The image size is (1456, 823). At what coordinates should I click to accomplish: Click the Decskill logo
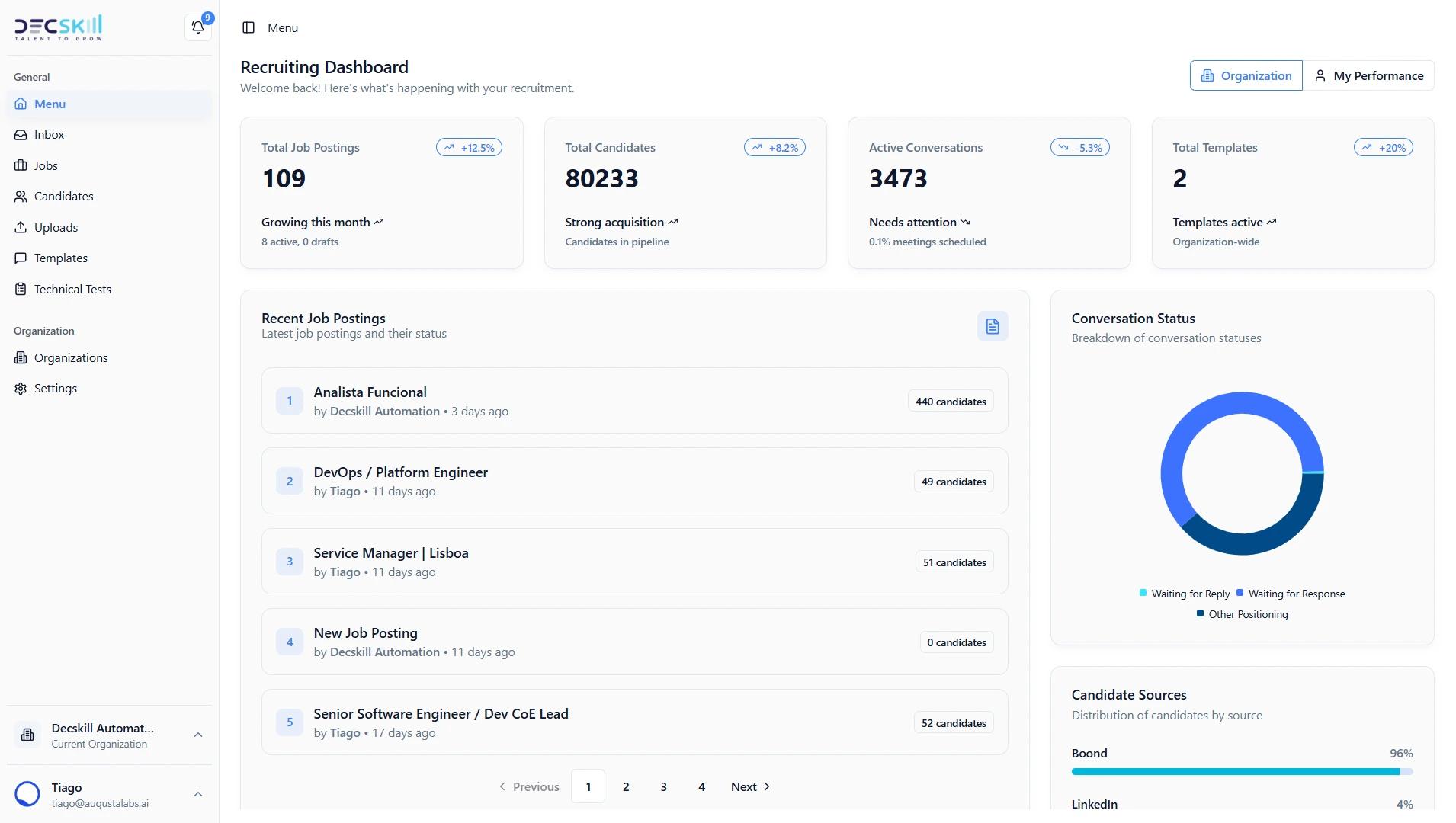tap(58, 27)
